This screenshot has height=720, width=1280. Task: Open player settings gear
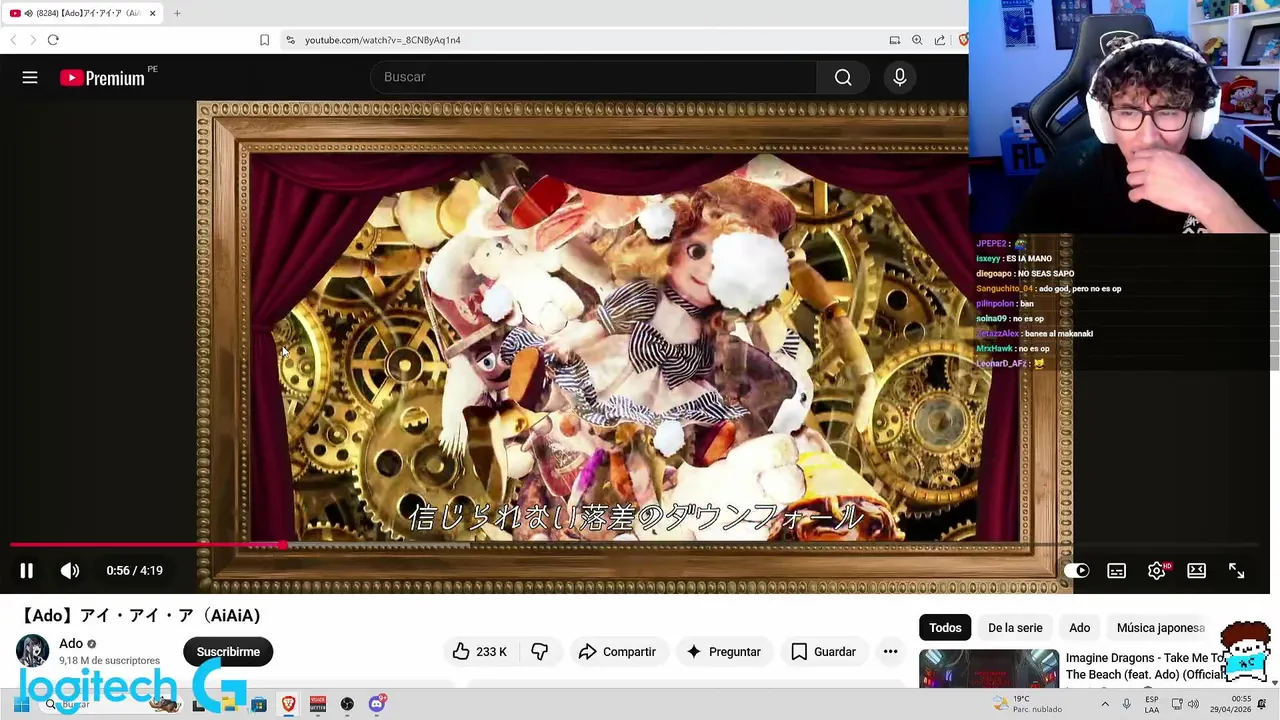point(1157,570)
